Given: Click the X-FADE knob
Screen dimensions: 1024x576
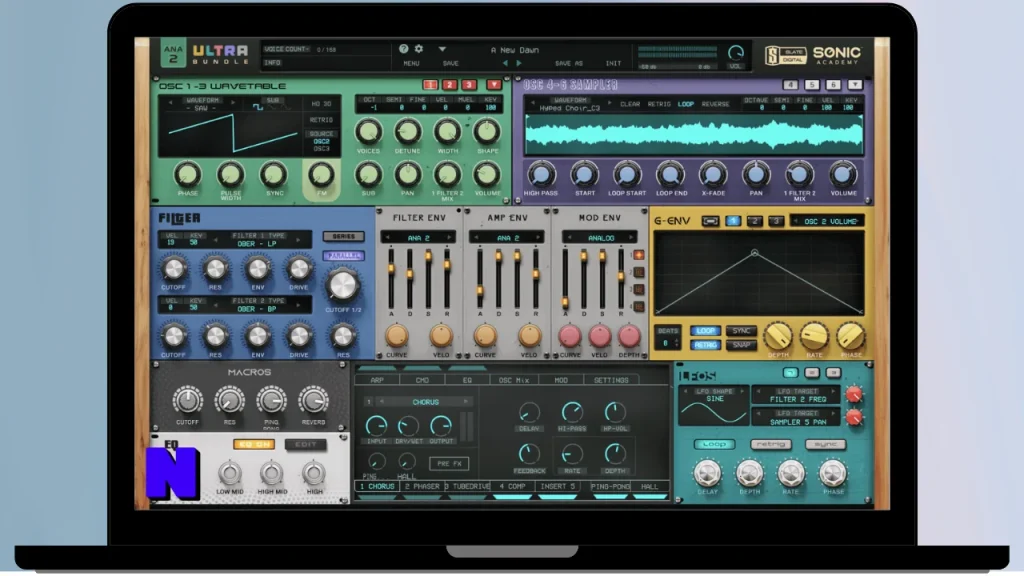Looking at the screenshot, I should pos(713,174).
